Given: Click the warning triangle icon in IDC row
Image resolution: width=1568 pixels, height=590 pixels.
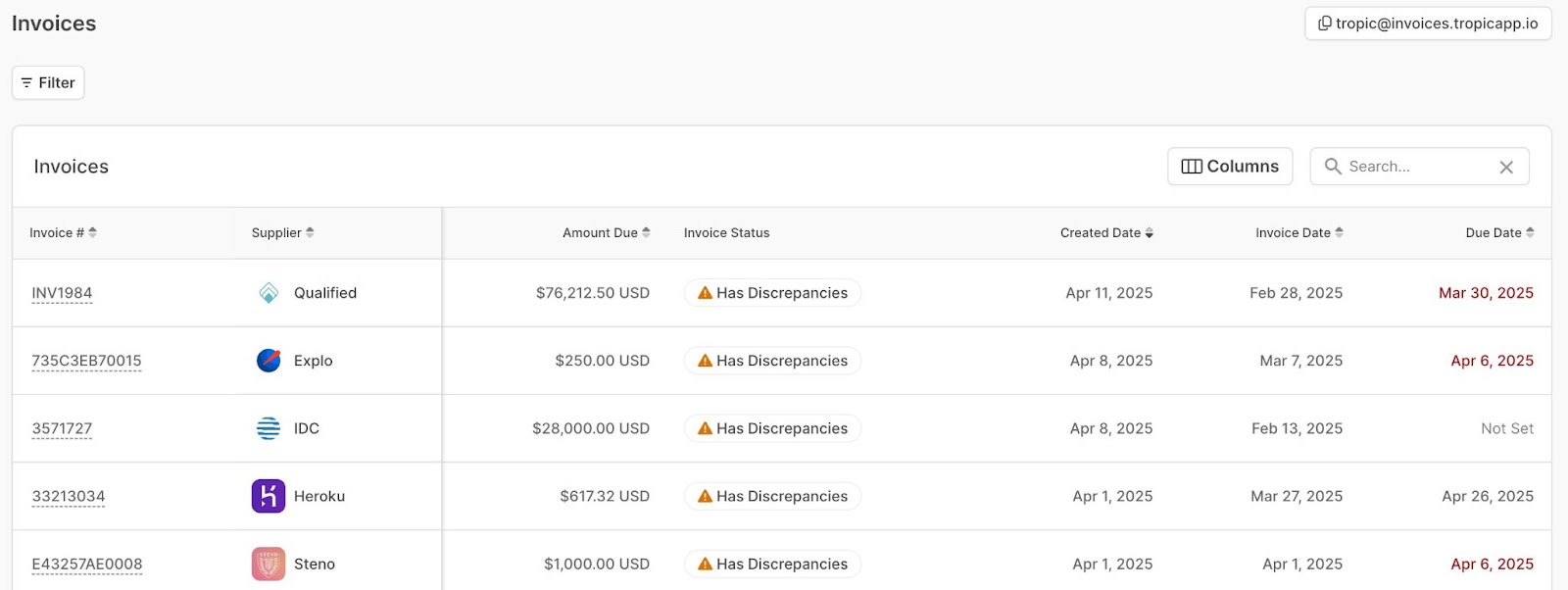Looking at the screenshot, I should click(705, 428).
